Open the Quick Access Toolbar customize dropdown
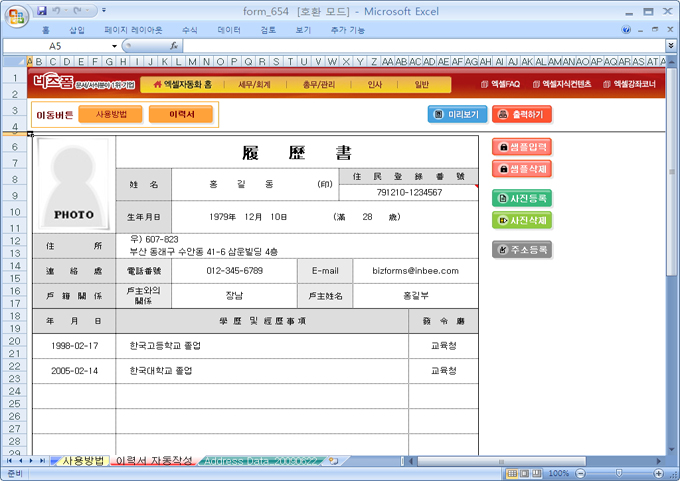The height and width of the screenshot is (481, 680). tap(107, 10)
